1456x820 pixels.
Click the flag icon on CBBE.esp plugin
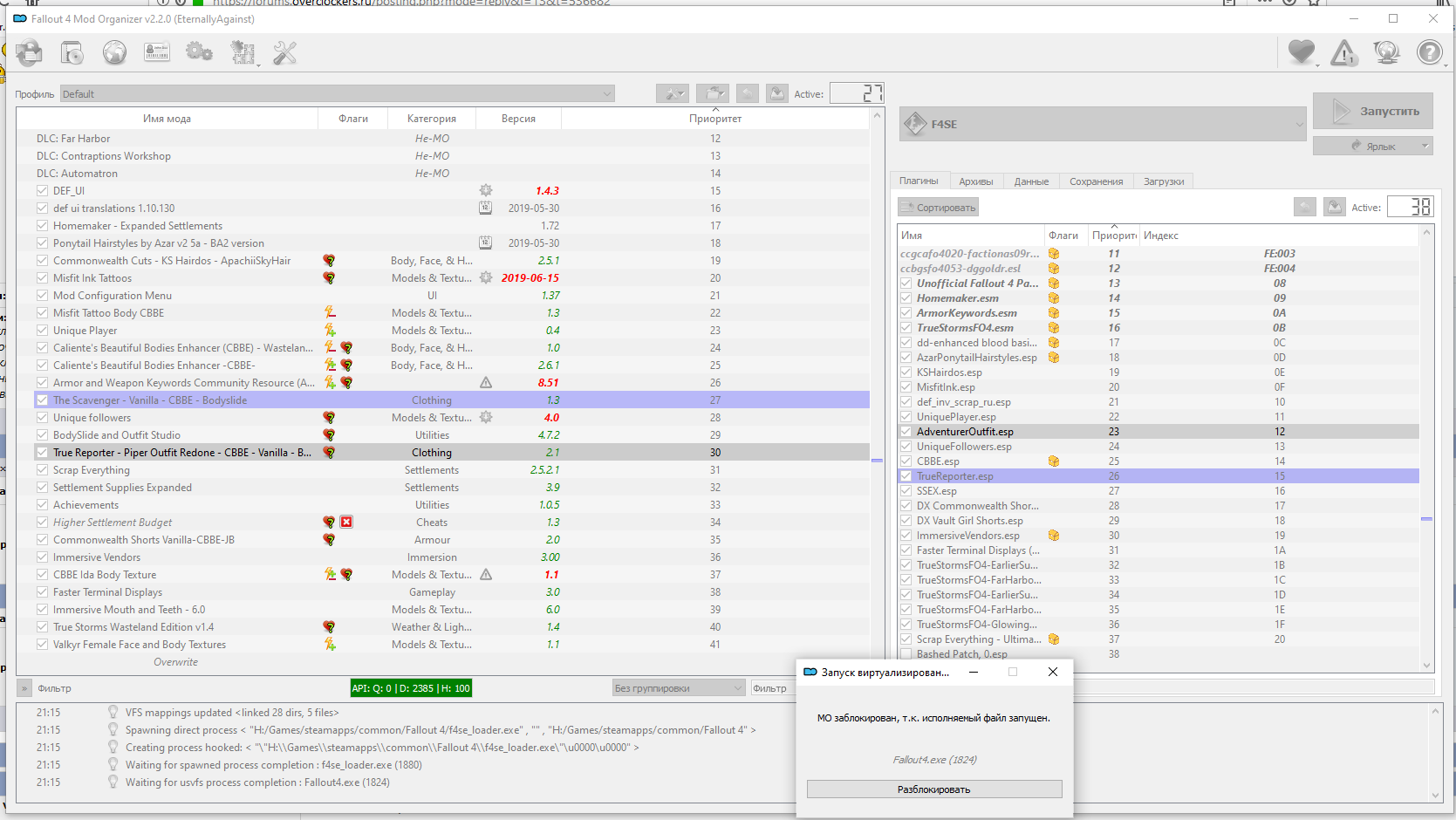click(1053, 461)
